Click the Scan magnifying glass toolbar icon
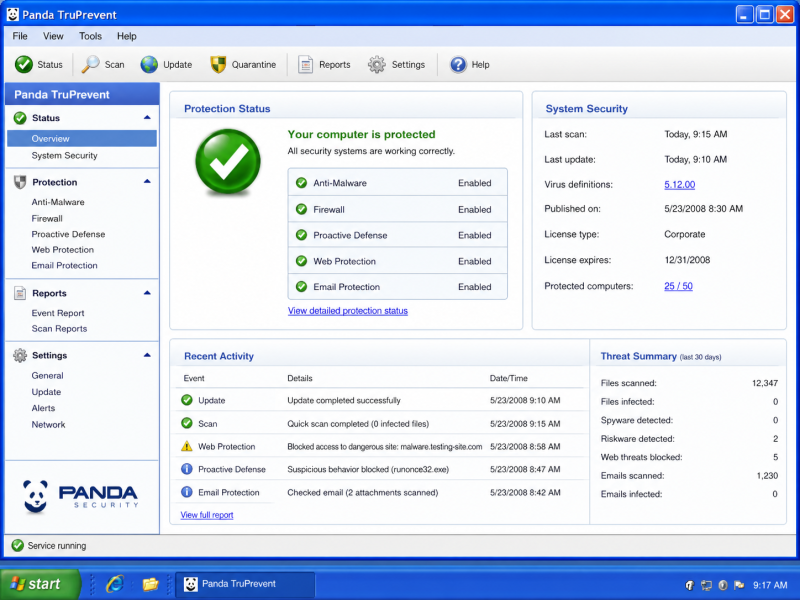The image size is (800, 600). tap(90, 64)
